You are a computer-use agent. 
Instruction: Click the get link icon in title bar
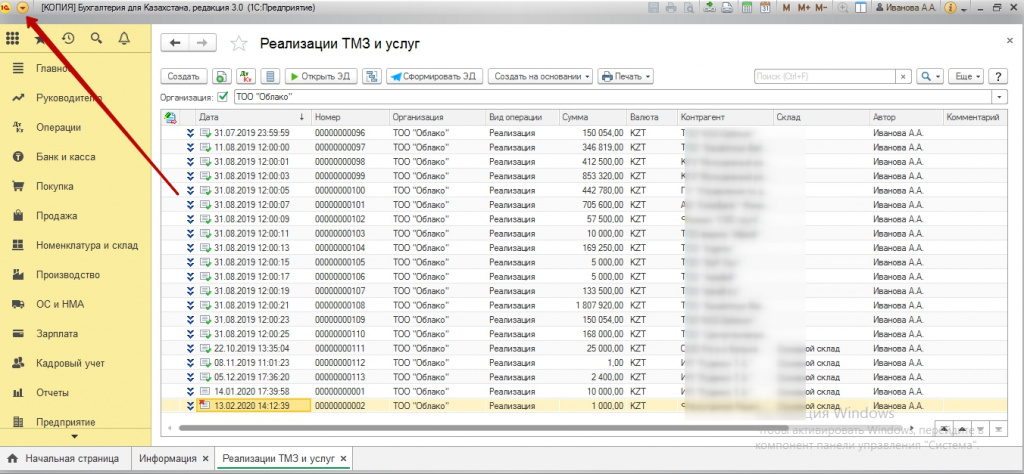coord(711,8)
